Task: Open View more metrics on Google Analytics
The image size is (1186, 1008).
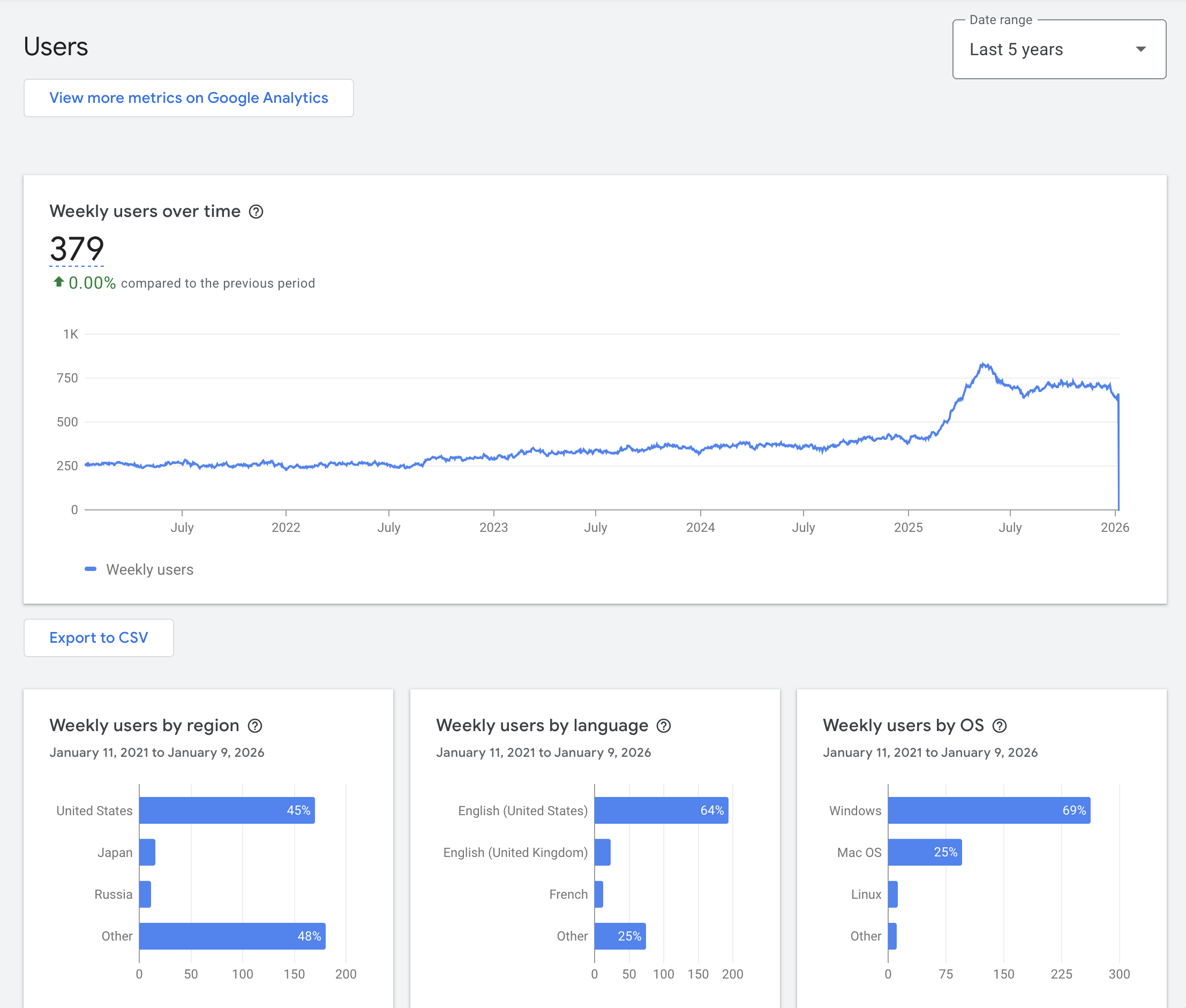Action: click(x=189, y=97)
